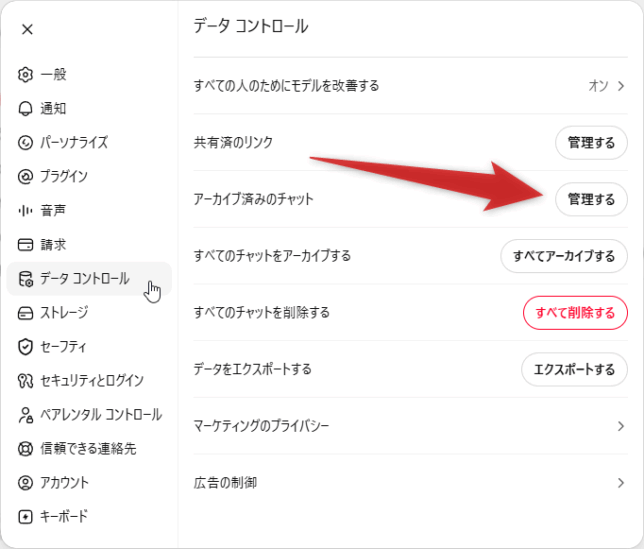Click the person-lock icon beside ペアレンタル コントロール
Viewport: 644px width, 549px height.
(x=25, y=415)
